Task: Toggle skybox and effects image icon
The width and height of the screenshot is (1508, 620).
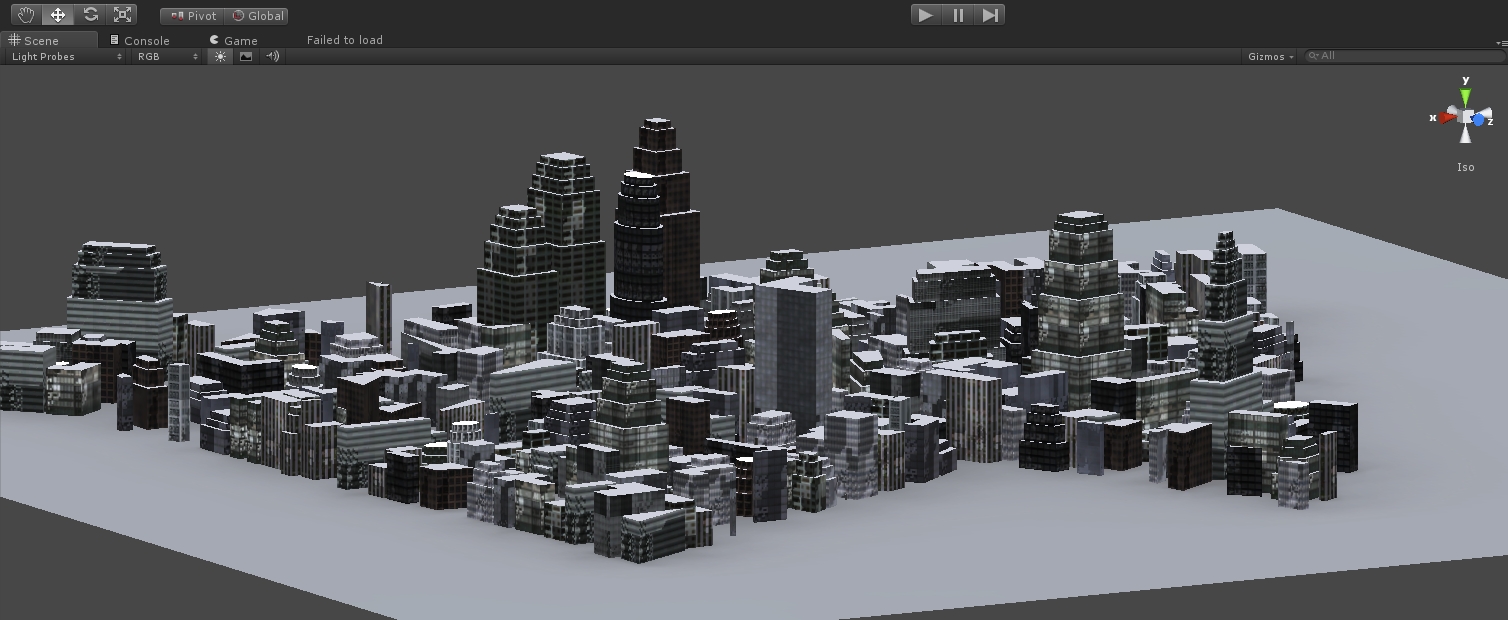Action: click(246, 57)
